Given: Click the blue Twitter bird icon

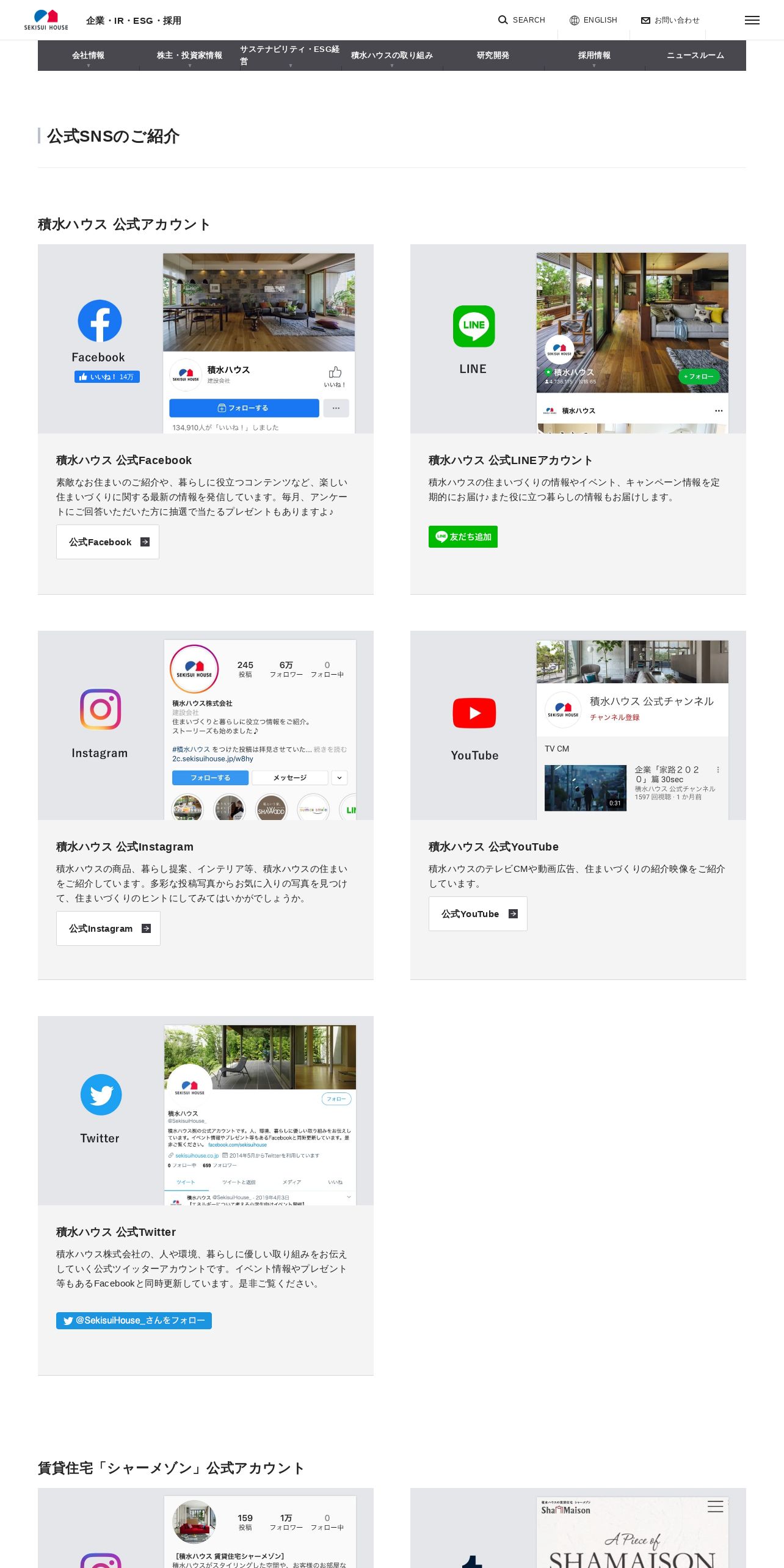Looking at the screenshot, I should pyautogui.click(x=101, y=1095).
